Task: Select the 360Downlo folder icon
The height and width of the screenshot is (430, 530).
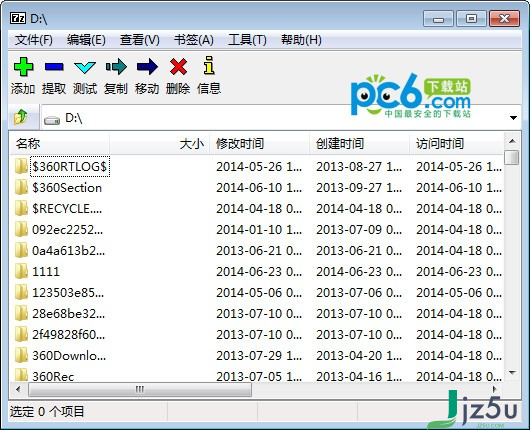Action: pos(21,355)
